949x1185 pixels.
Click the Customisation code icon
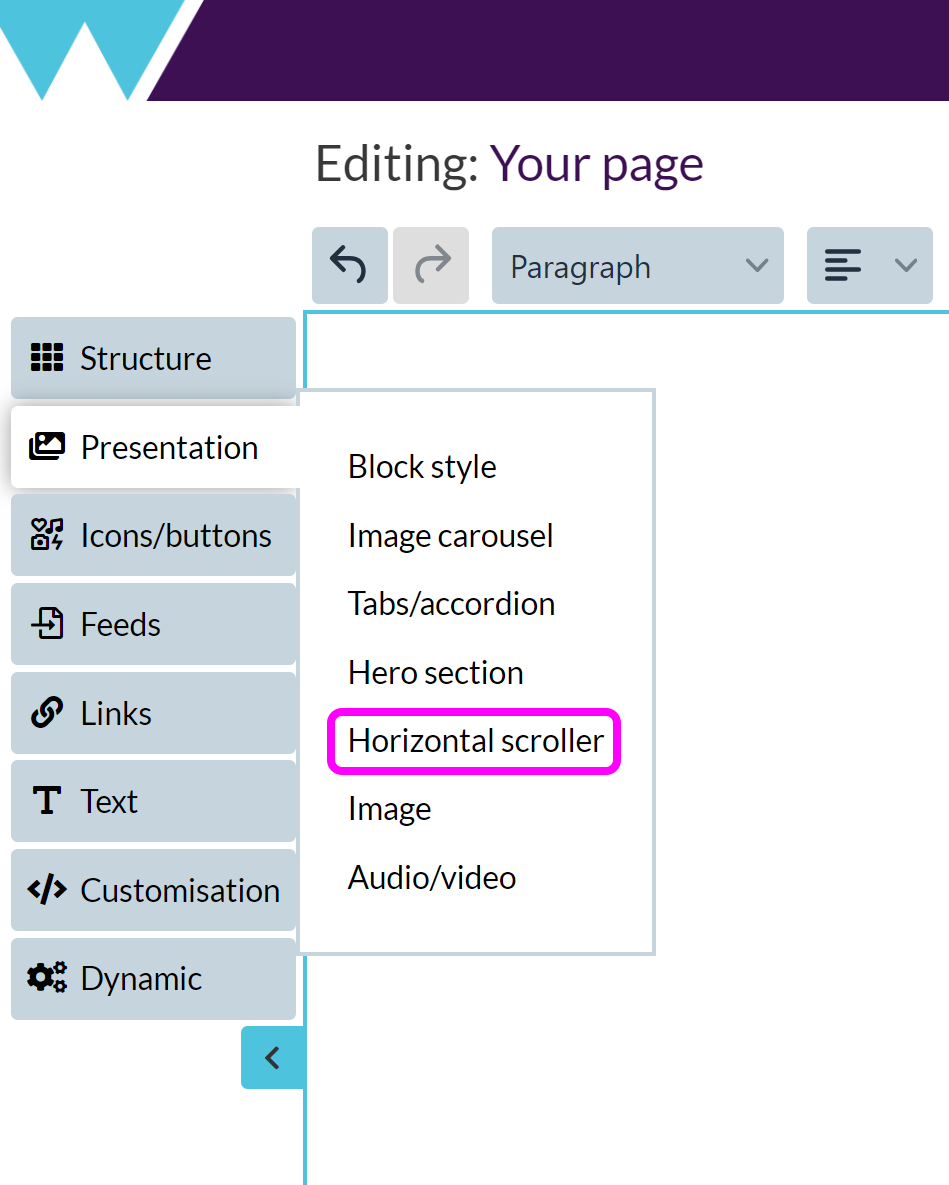pyautogui.click(x=46, y=890)
